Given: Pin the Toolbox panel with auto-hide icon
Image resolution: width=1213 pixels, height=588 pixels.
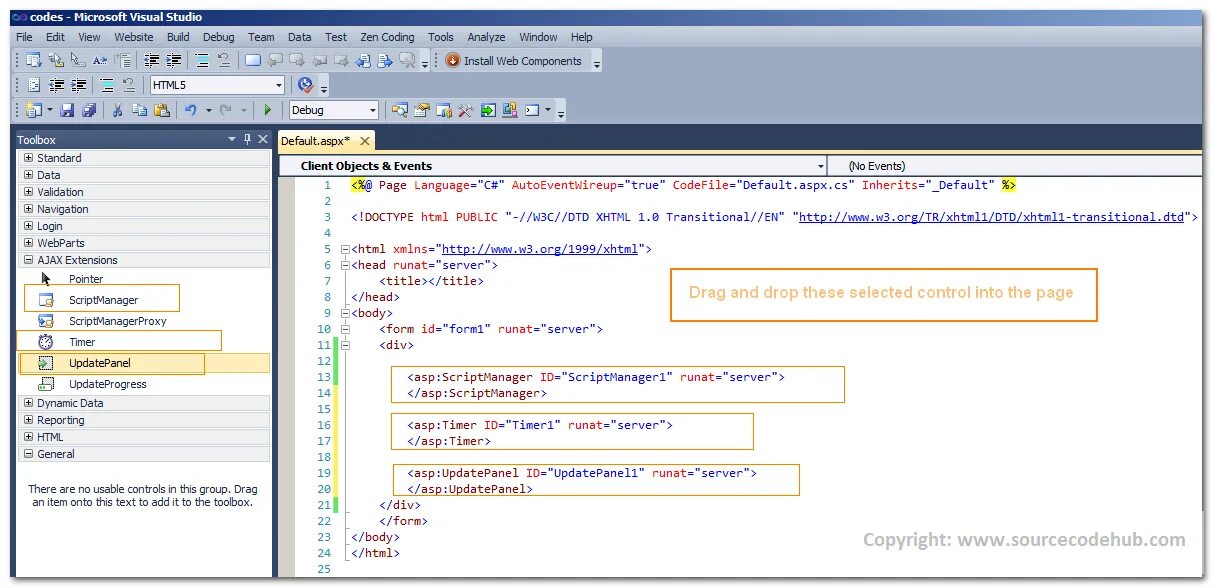Looking at the screenshot, I should (x=247, y=139).
